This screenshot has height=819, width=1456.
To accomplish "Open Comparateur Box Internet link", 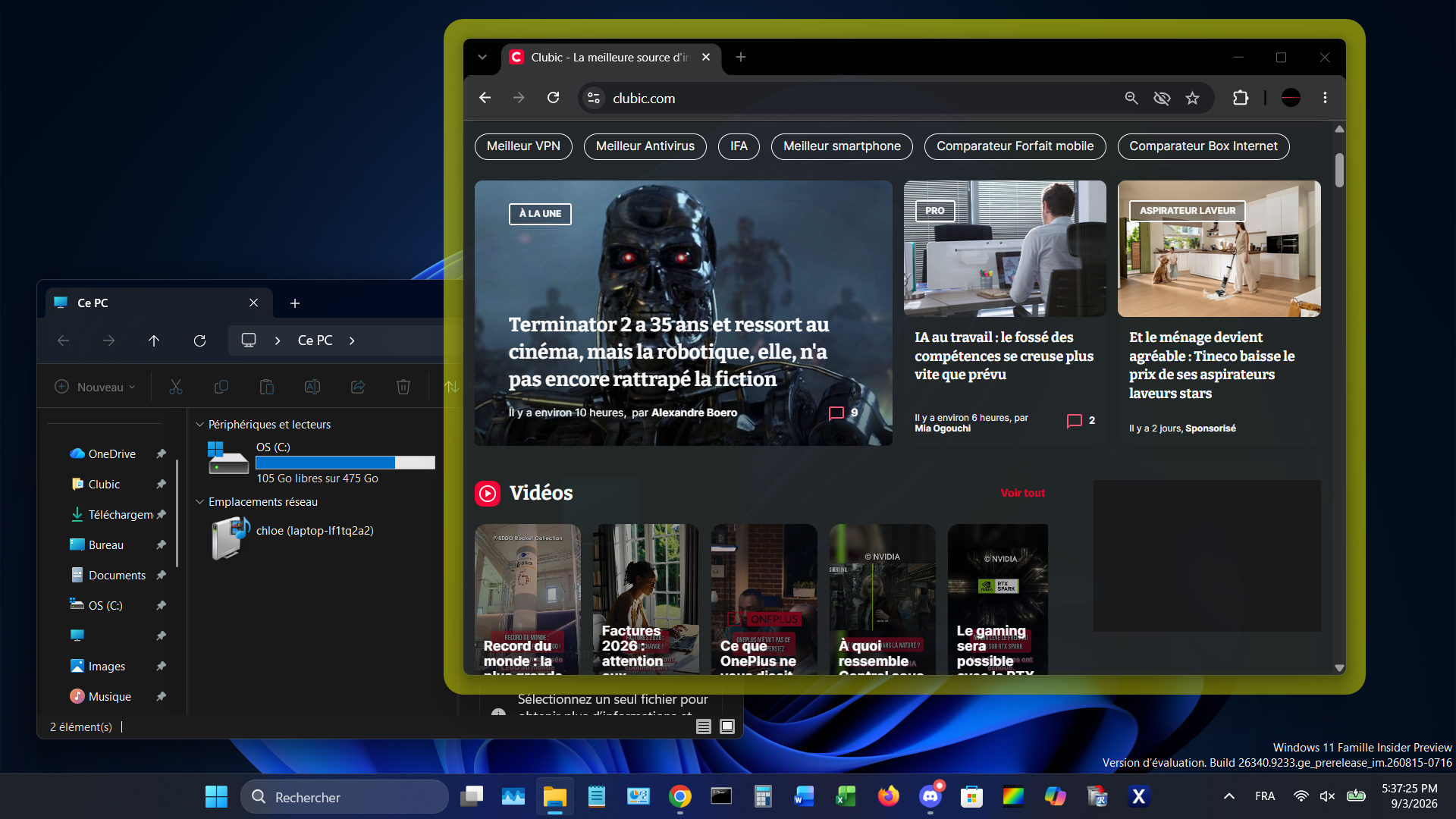I will (x=1203, y=146).
